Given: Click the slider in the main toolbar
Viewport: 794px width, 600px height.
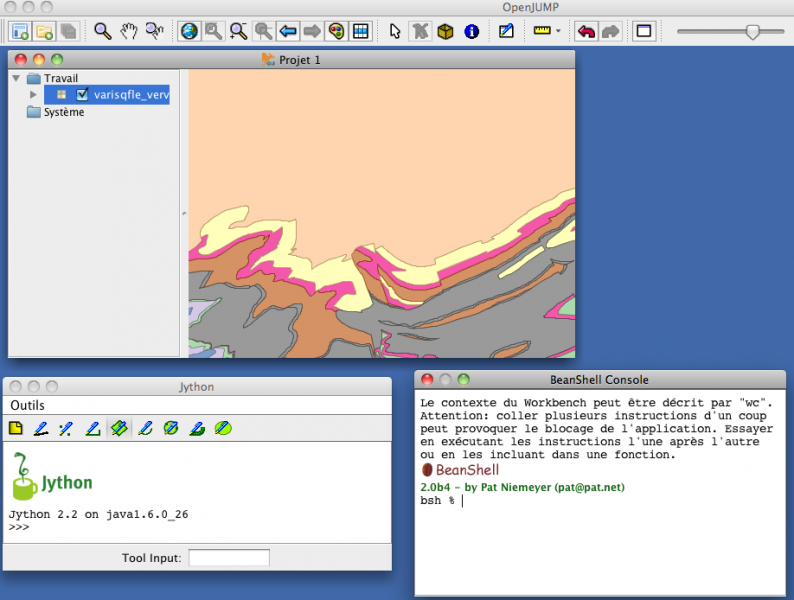Looking at the screenshot, I should [752, 32].
